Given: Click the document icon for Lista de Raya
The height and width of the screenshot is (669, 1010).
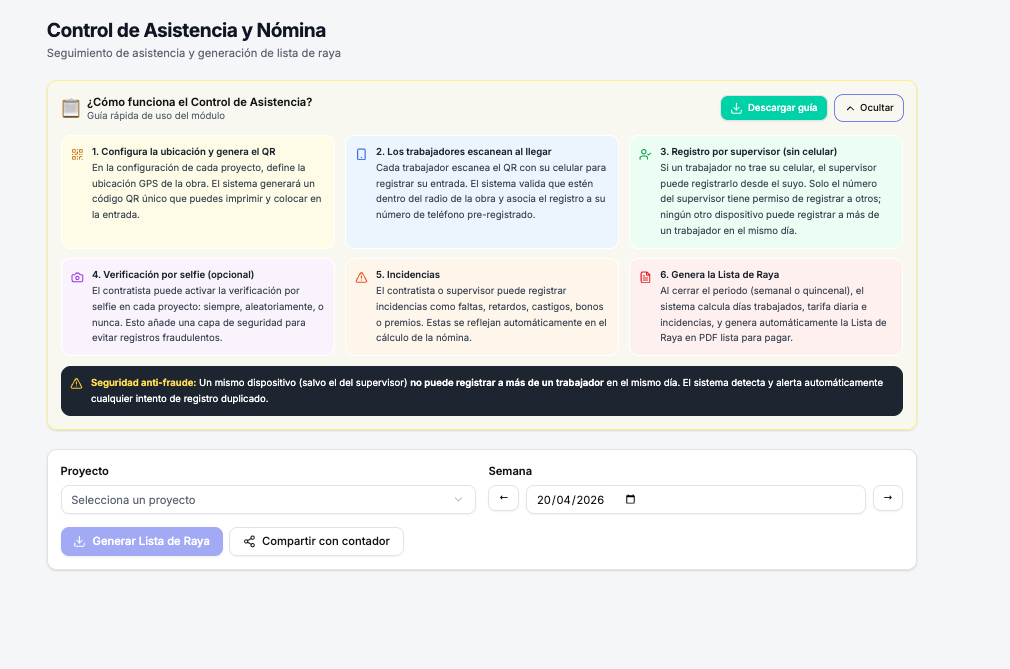Looking at the screenshot, I should [x=645, y=278].
